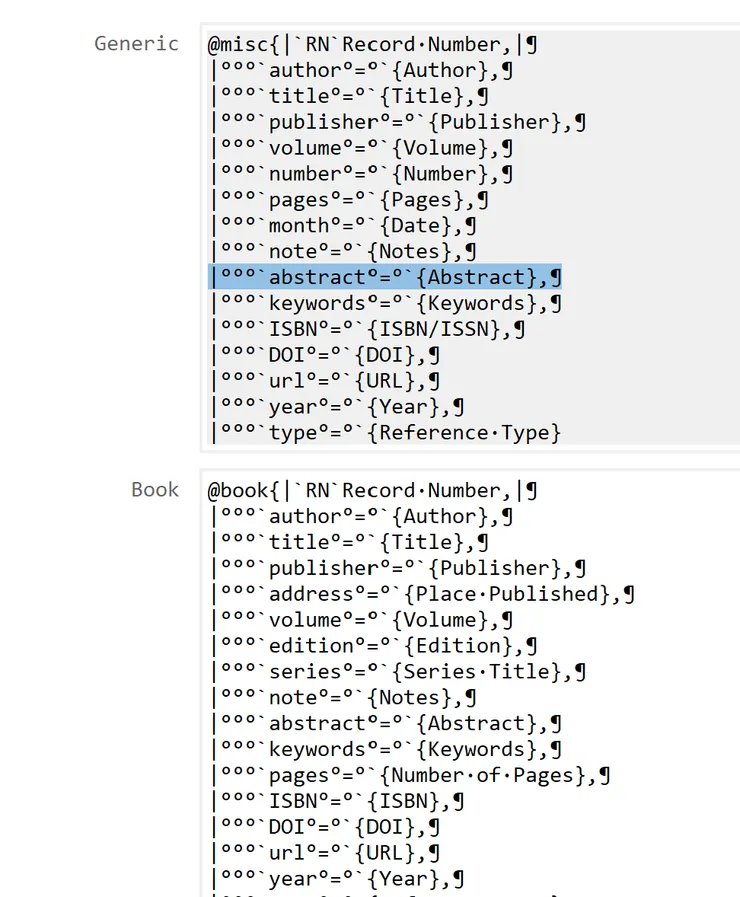Screen dimensions: 740x897
Task: Click the address = {Place Published} line
Action: click(x=423, y=594)
